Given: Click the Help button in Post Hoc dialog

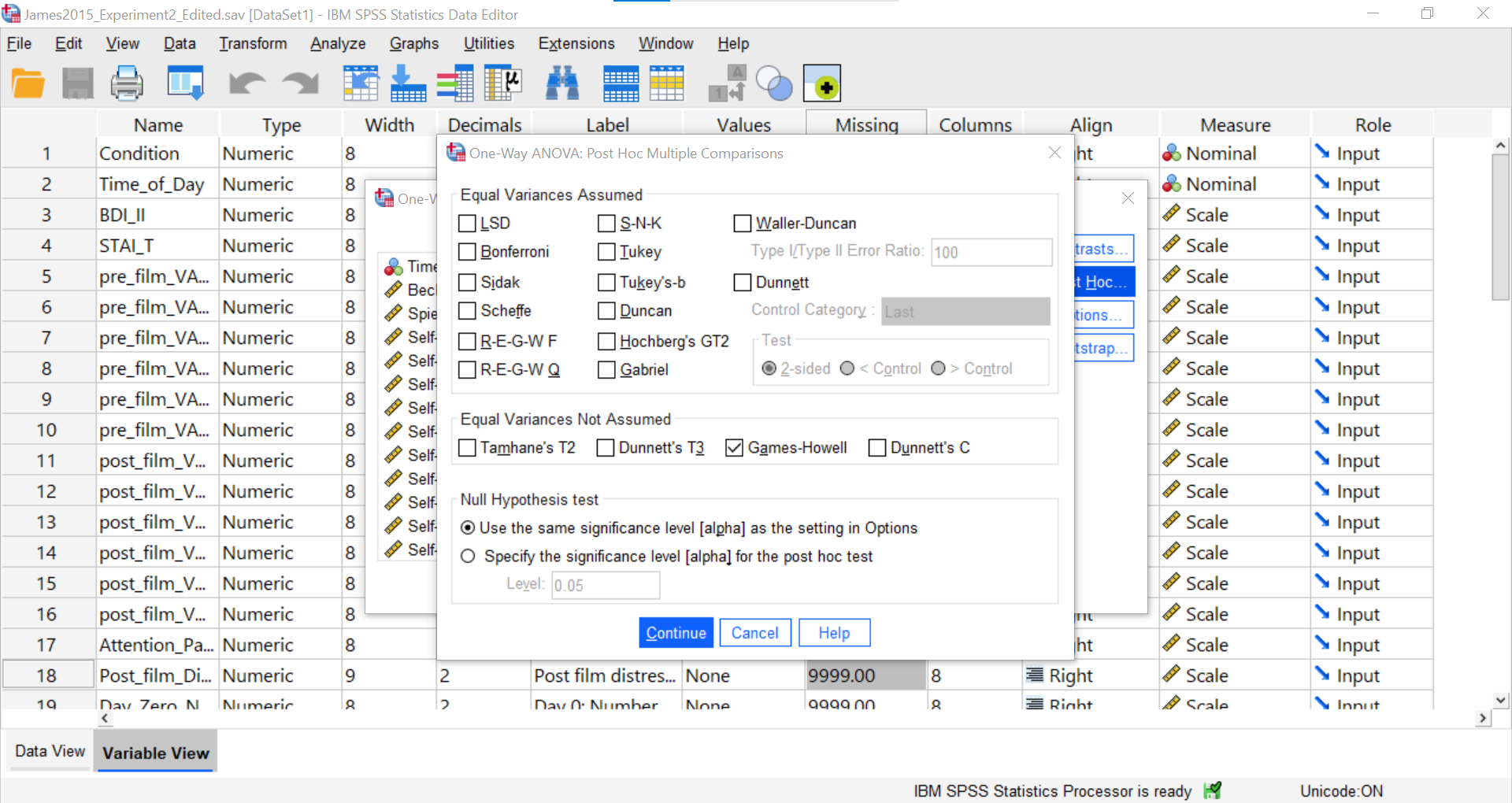Looking at the screenshot, I should 834,633.
